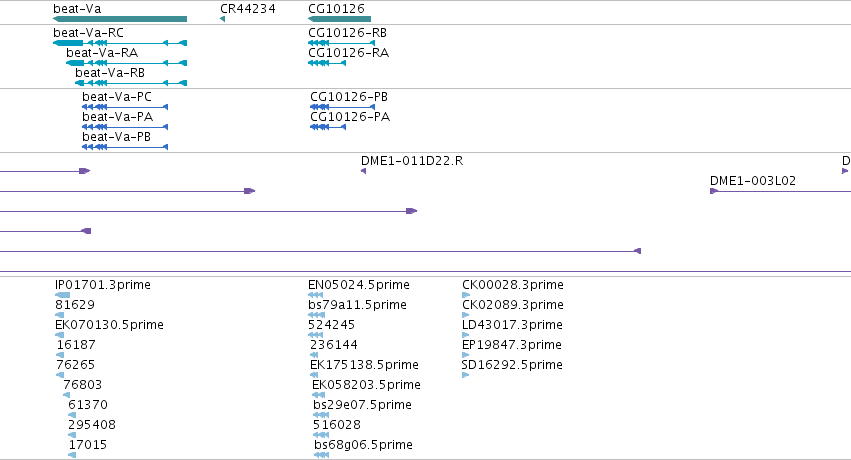Select EST bs79a11.5prime

tap(316, 315)
